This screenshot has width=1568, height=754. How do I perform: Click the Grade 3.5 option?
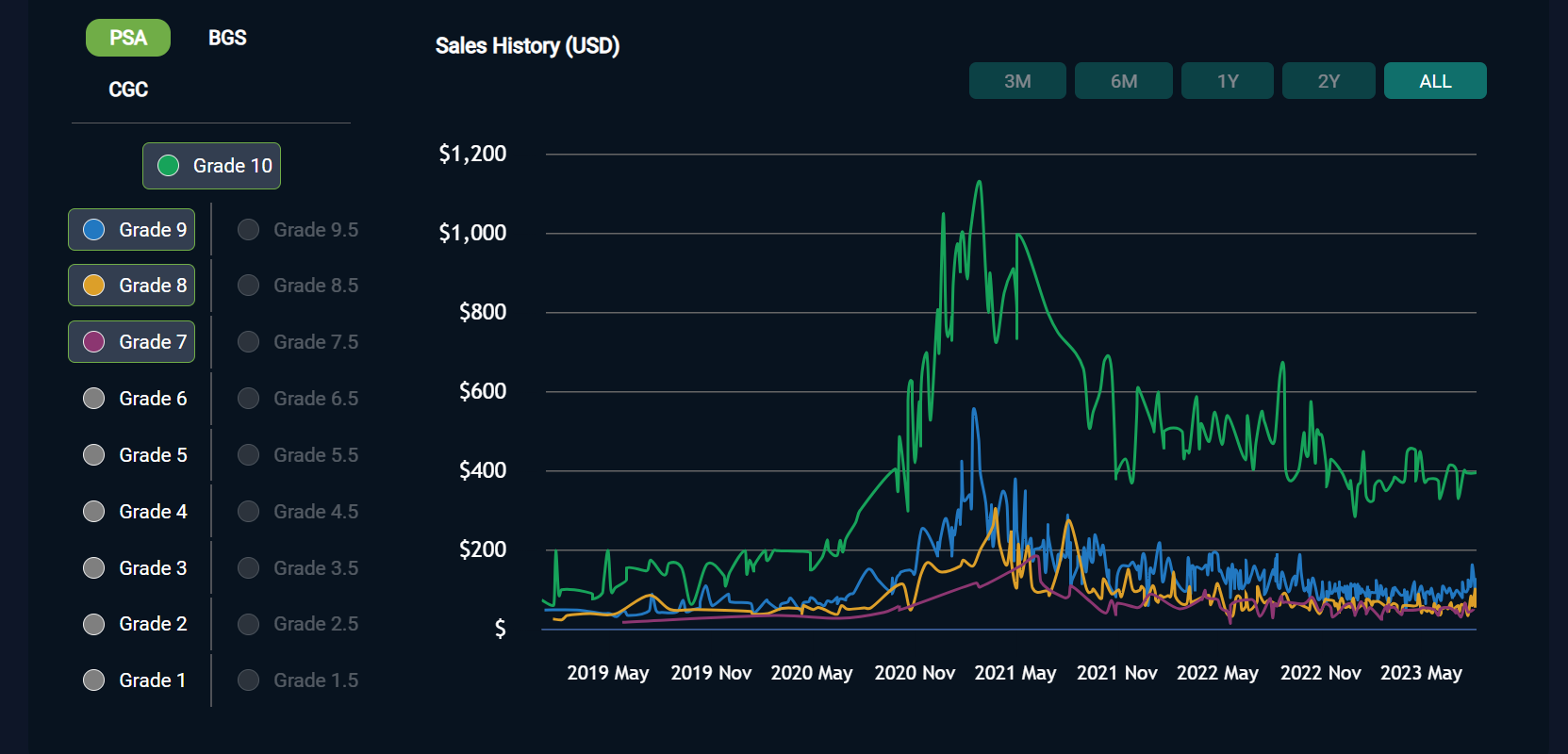(298, 568)
